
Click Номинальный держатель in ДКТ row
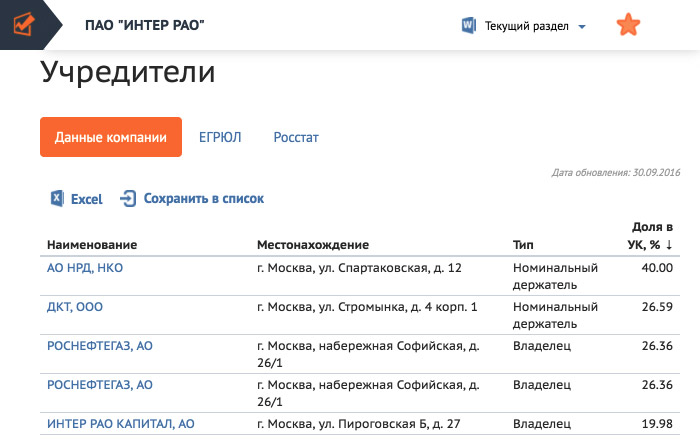click(555, 315)
